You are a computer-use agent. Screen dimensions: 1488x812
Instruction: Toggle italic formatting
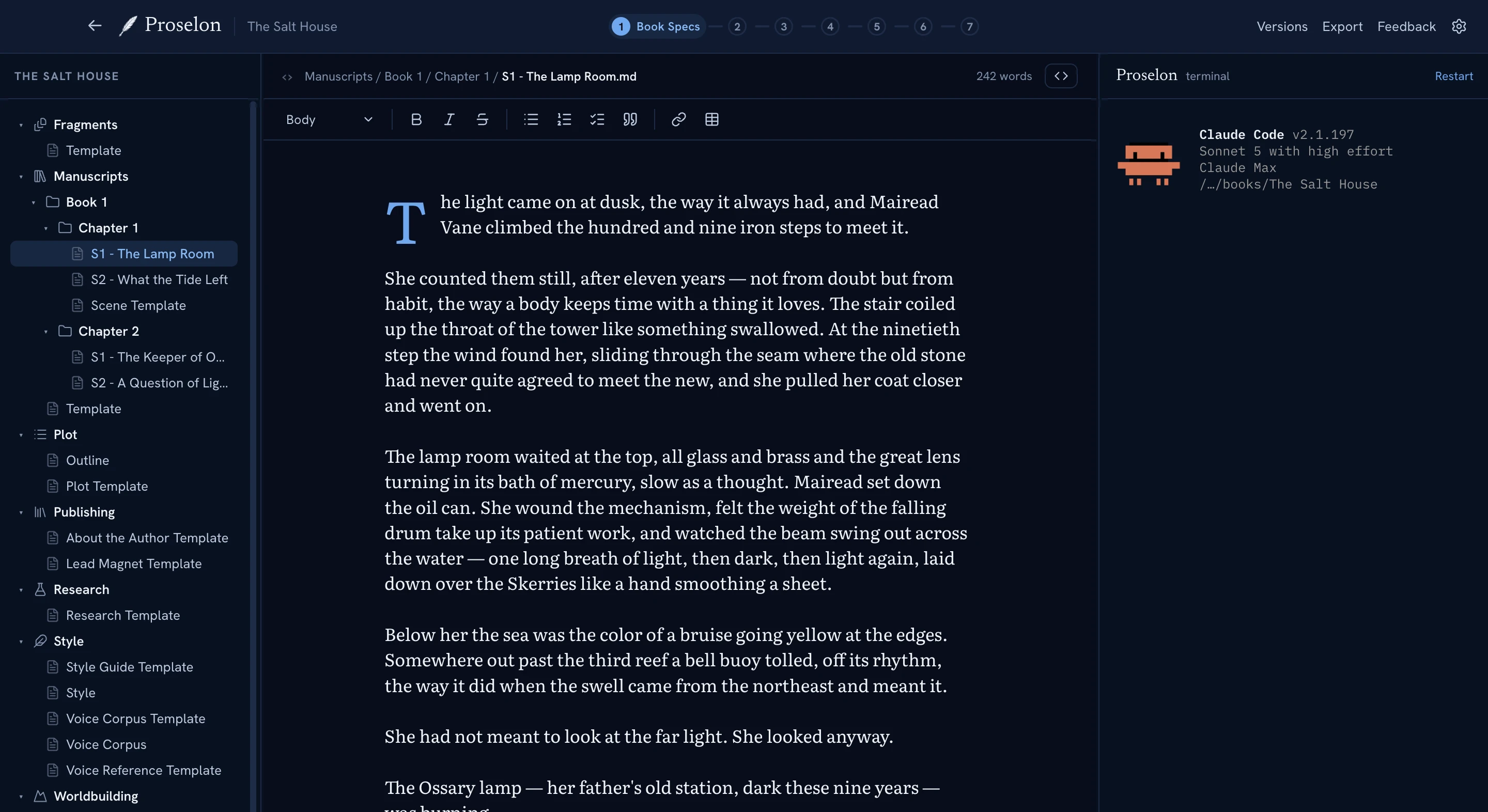tap(449, 119)
